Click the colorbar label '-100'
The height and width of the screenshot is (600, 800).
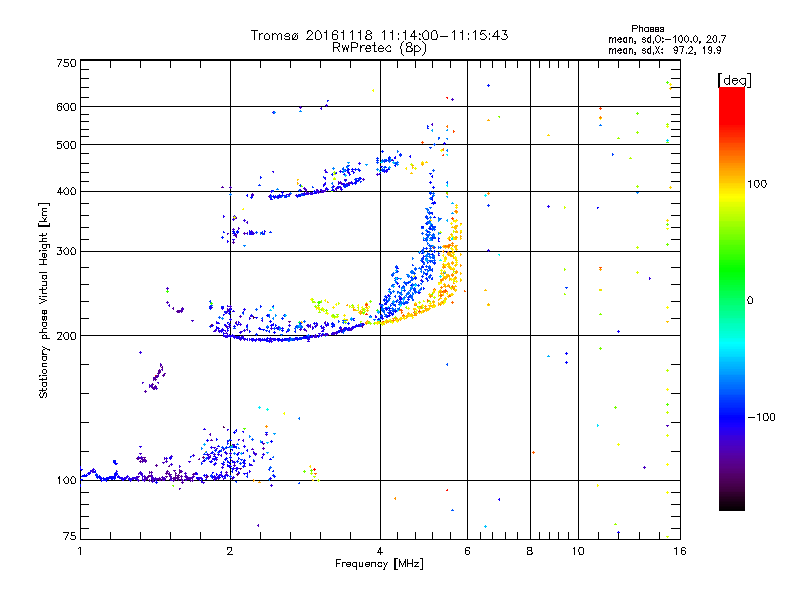point(761,417)
